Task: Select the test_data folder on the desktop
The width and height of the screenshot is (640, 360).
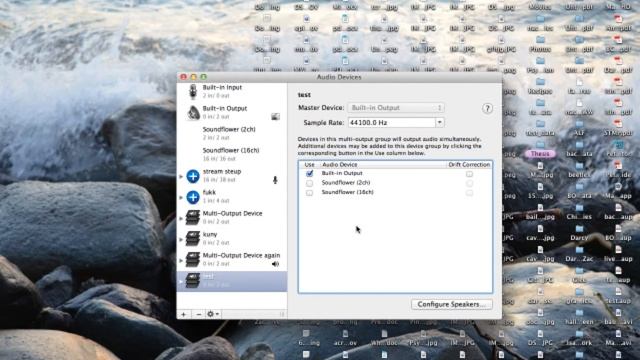Action: click(540, 128)
